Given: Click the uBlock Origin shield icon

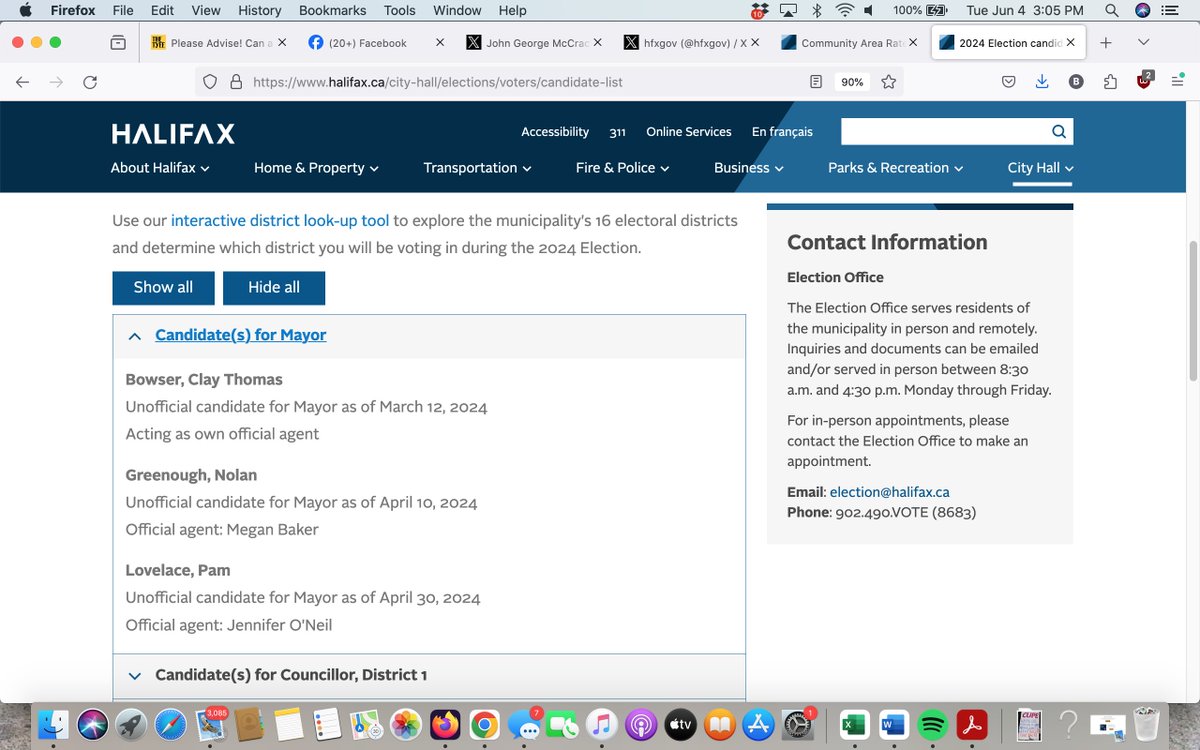Looking at the screenshot, I should 1145,81.
